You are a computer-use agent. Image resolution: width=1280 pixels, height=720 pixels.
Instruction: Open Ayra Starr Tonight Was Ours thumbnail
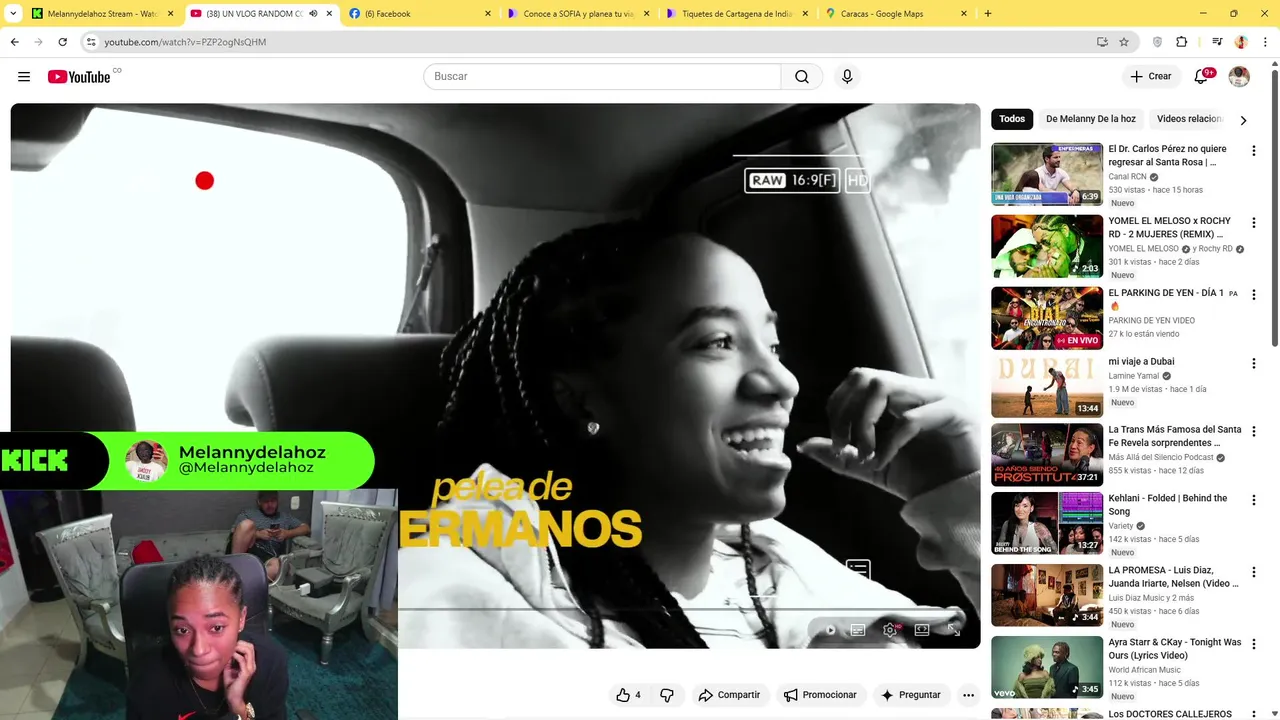point(1047,667)
